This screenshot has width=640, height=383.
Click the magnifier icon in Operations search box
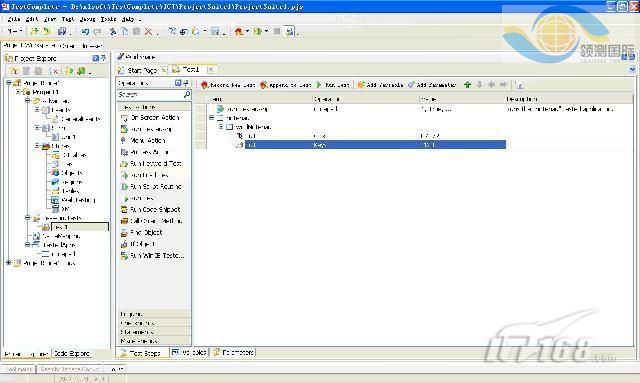tap(187, 94)
